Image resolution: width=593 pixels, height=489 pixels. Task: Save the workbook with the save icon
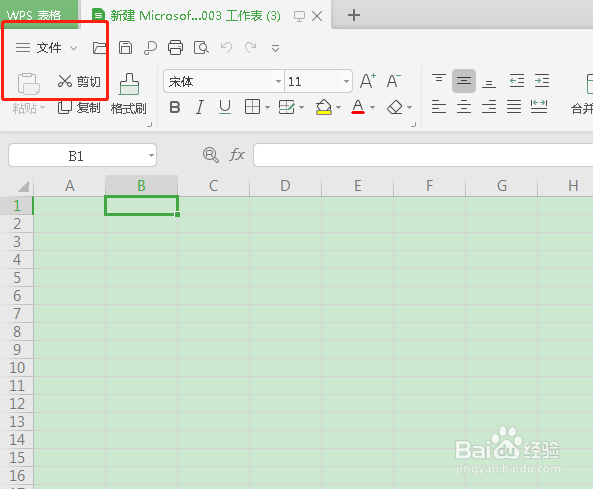coord(125,48)
